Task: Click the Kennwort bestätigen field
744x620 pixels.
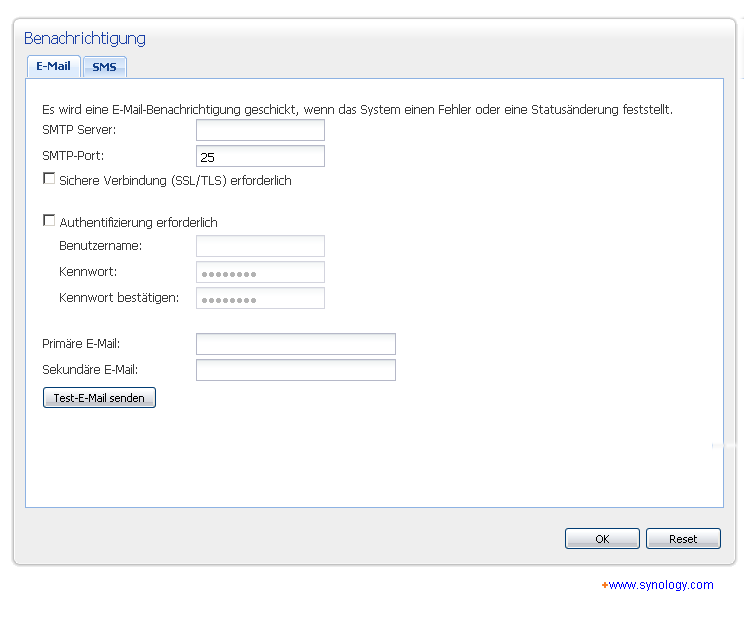Action: 260,298
